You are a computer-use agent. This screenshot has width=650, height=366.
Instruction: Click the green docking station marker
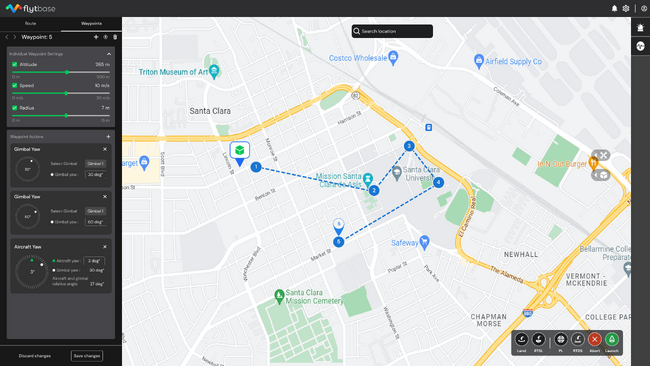coord(240,153)
